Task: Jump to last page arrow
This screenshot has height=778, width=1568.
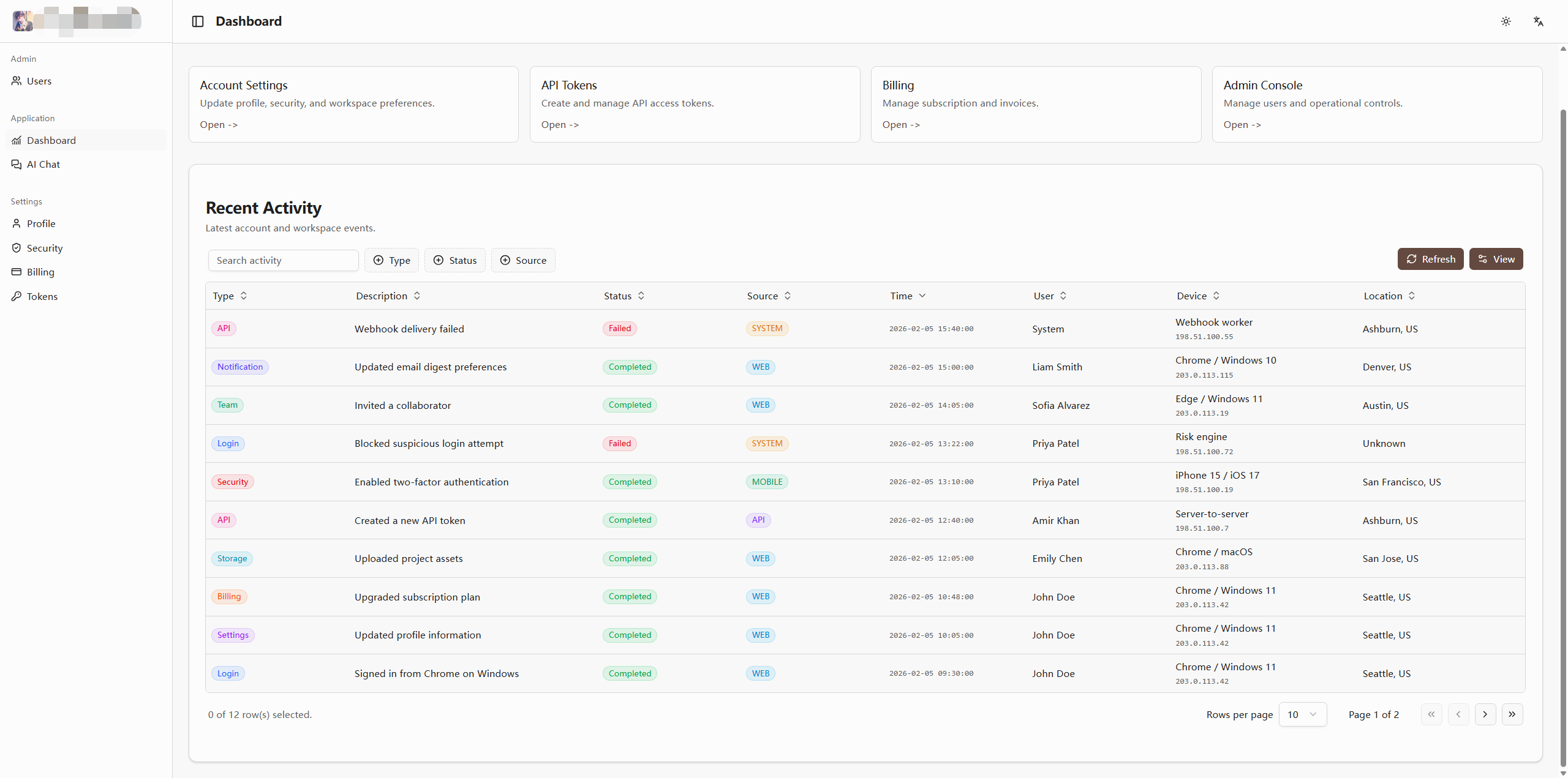Action: 1512,714
